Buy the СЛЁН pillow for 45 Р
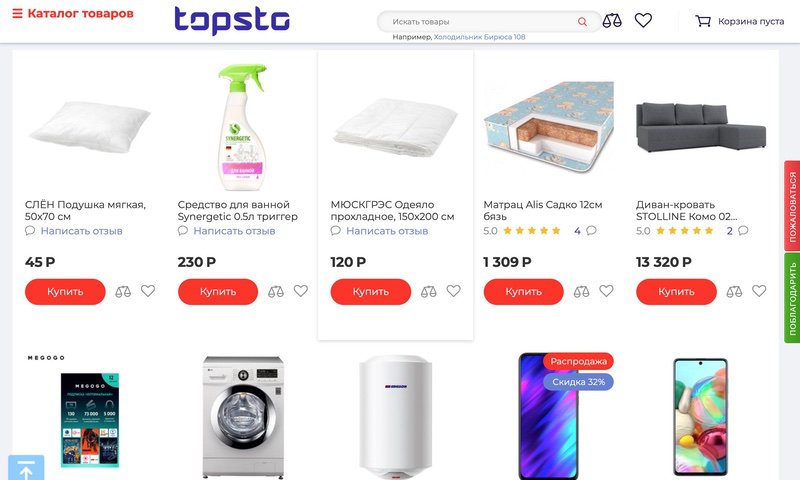Viewport: 800px width, 480px height. click(x=65, y=292)
